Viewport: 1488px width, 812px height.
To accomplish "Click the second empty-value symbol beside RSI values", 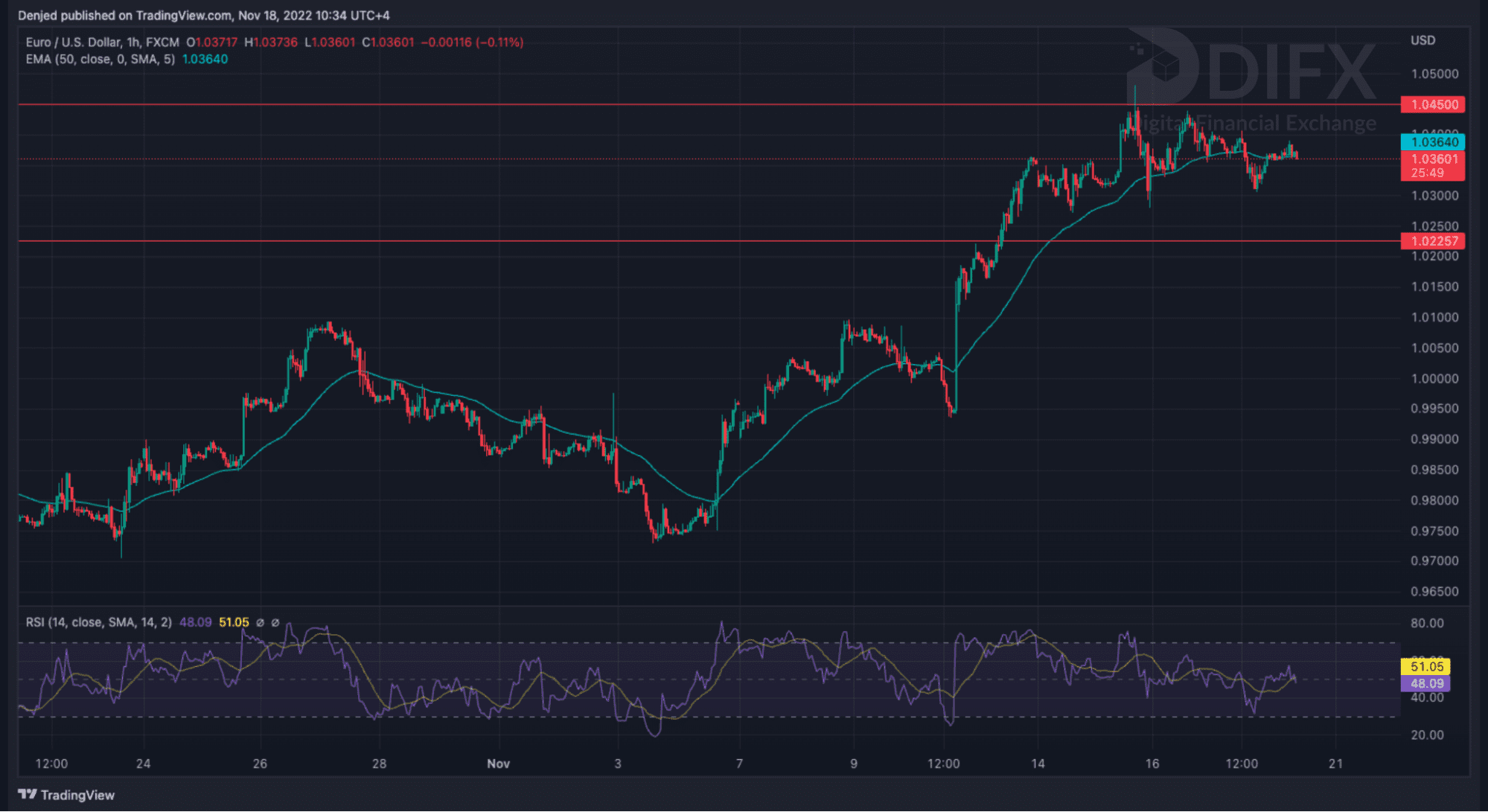I will pyautogui.click(x=275, y=622).
